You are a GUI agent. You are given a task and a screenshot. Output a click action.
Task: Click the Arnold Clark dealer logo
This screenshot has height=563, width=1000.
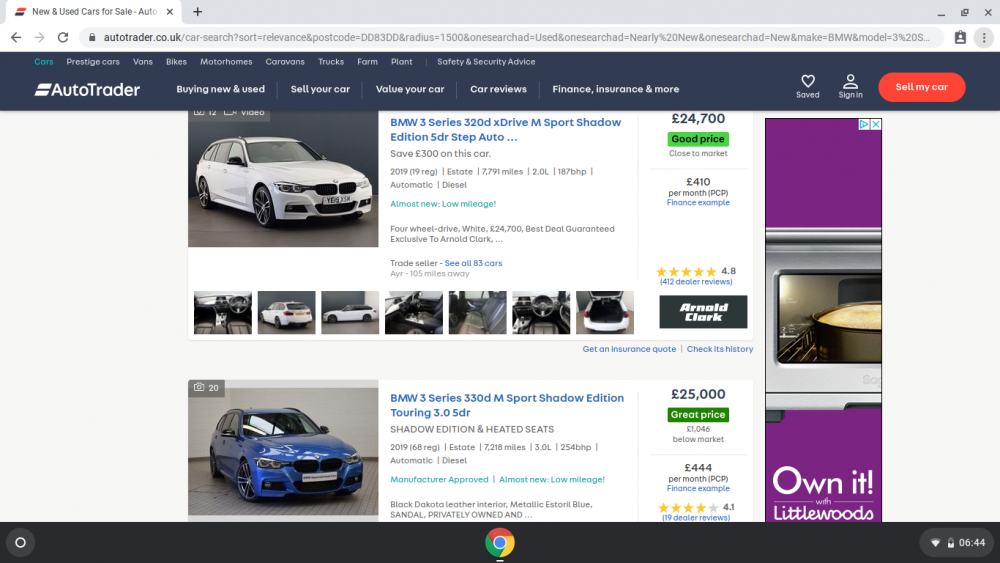point(703,312)
